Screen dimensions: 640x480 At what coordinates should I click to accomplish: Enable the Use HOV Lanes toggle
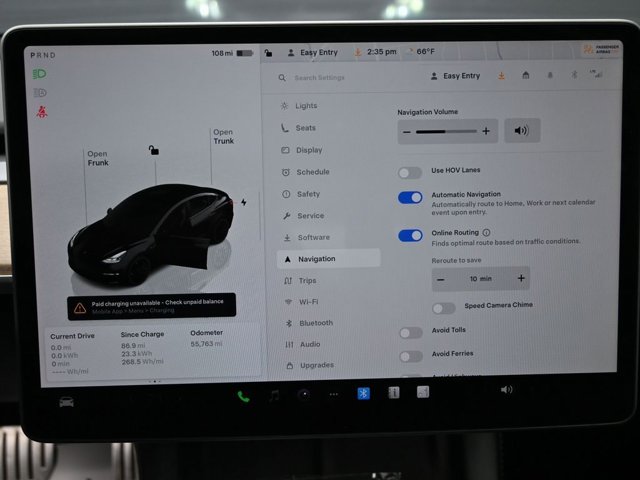click(410, 173)
